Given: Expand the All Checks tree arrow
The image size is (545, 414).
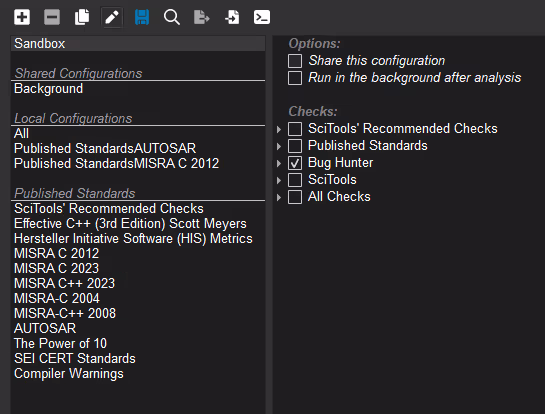Looking at the screenshot, I should (279, 197).
